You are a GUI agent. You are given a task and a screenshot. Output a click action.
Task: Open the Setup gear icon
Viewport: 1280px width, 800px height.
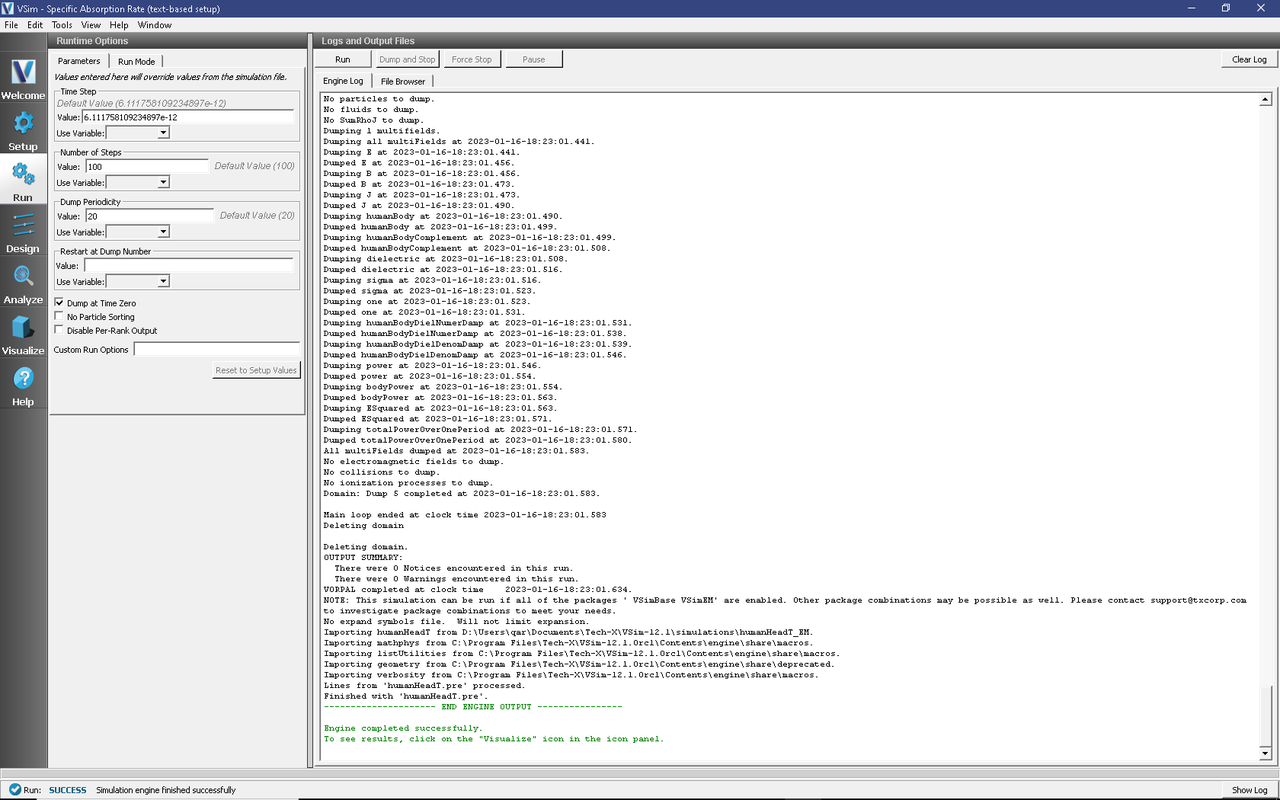23,124
